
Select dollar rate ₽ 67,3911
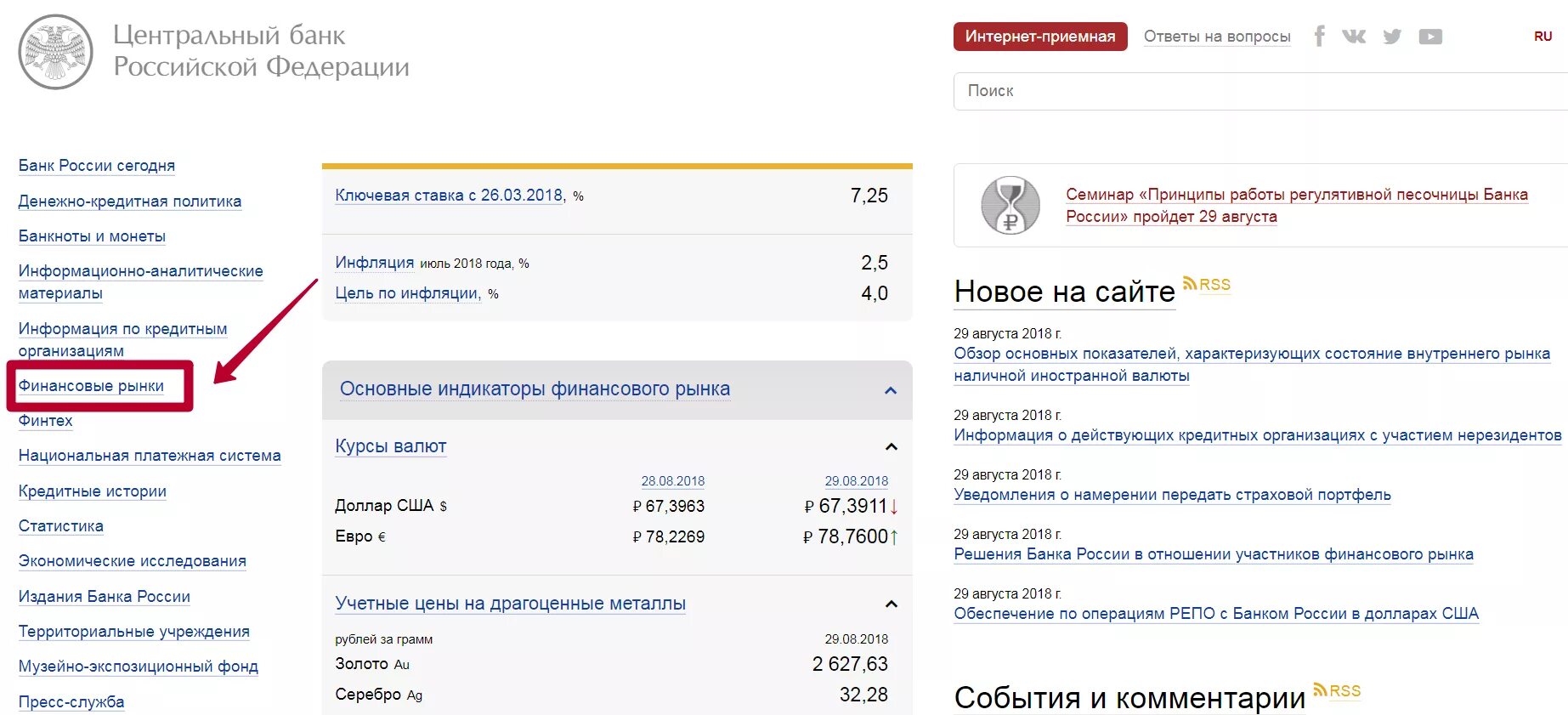[846, 506]
